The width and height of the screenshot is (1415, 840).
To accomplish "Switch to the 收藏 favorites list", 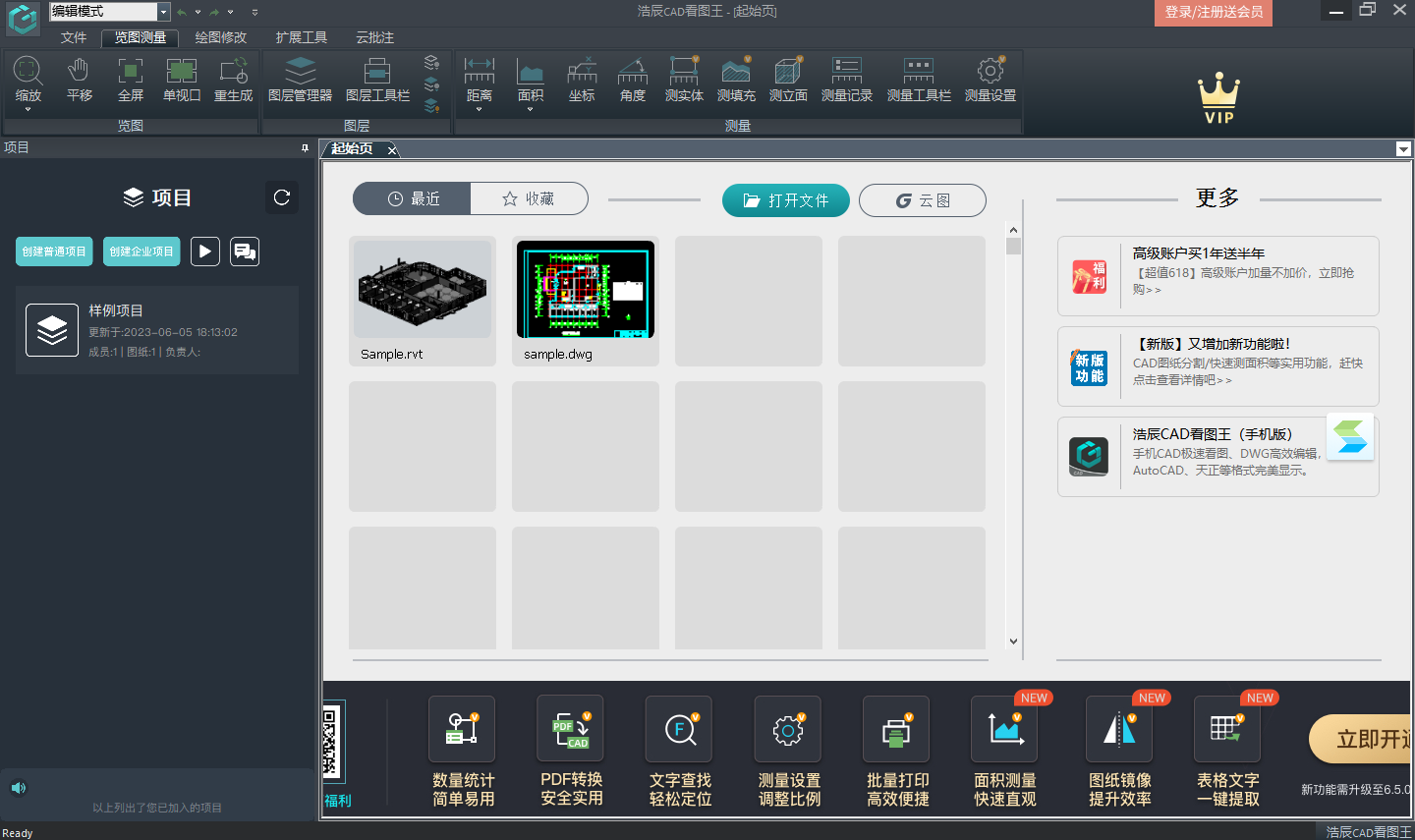I will 529,198.
